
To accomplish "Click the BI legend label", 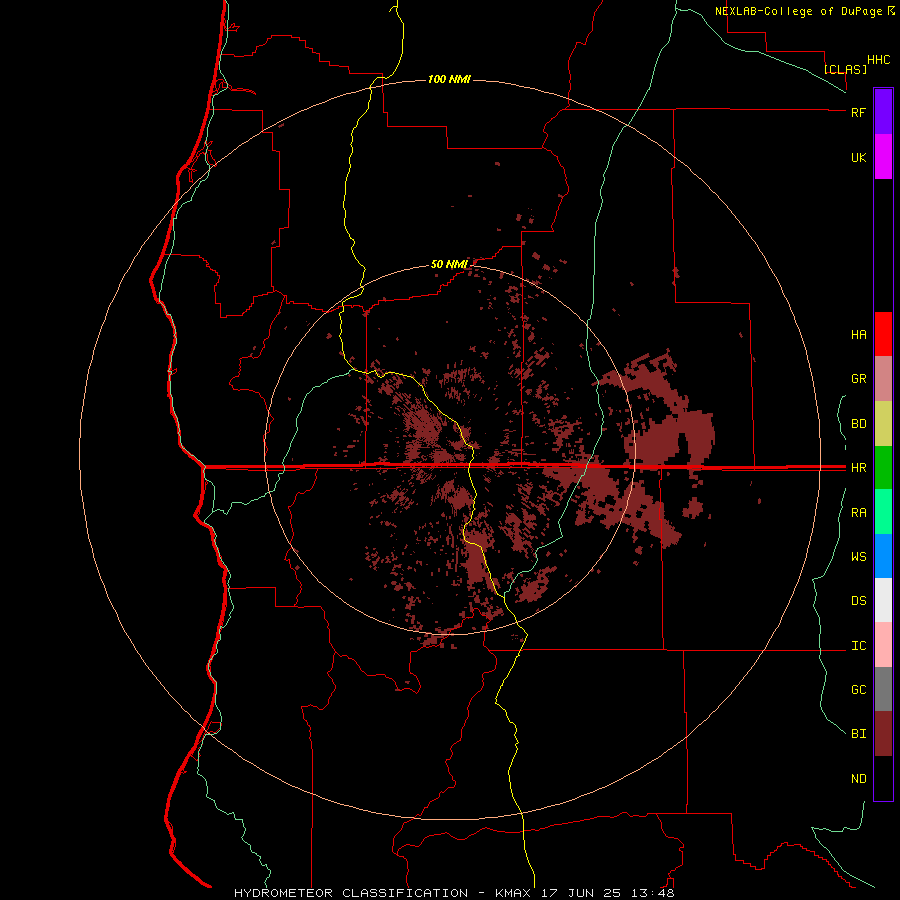I will [858, 734].
